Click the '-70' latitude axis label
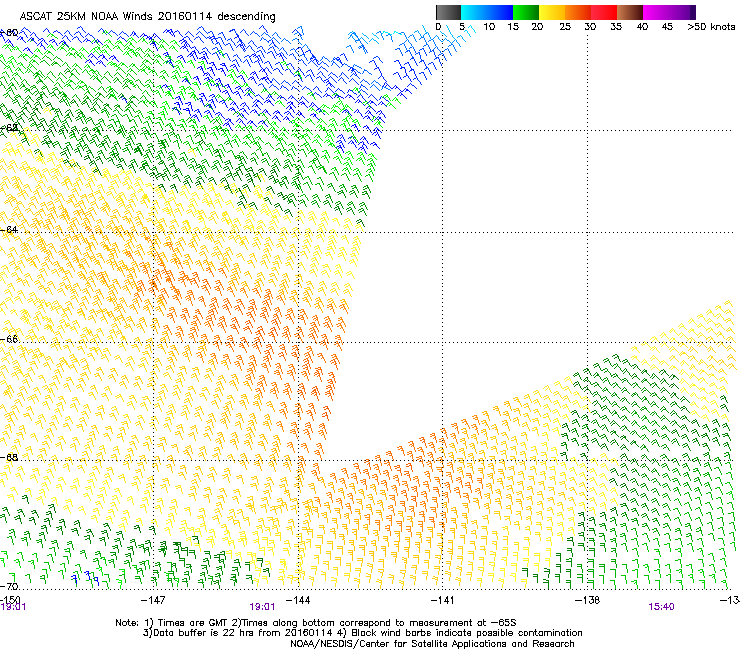Screen dimensions: 740x650 [x=9, y=586]
